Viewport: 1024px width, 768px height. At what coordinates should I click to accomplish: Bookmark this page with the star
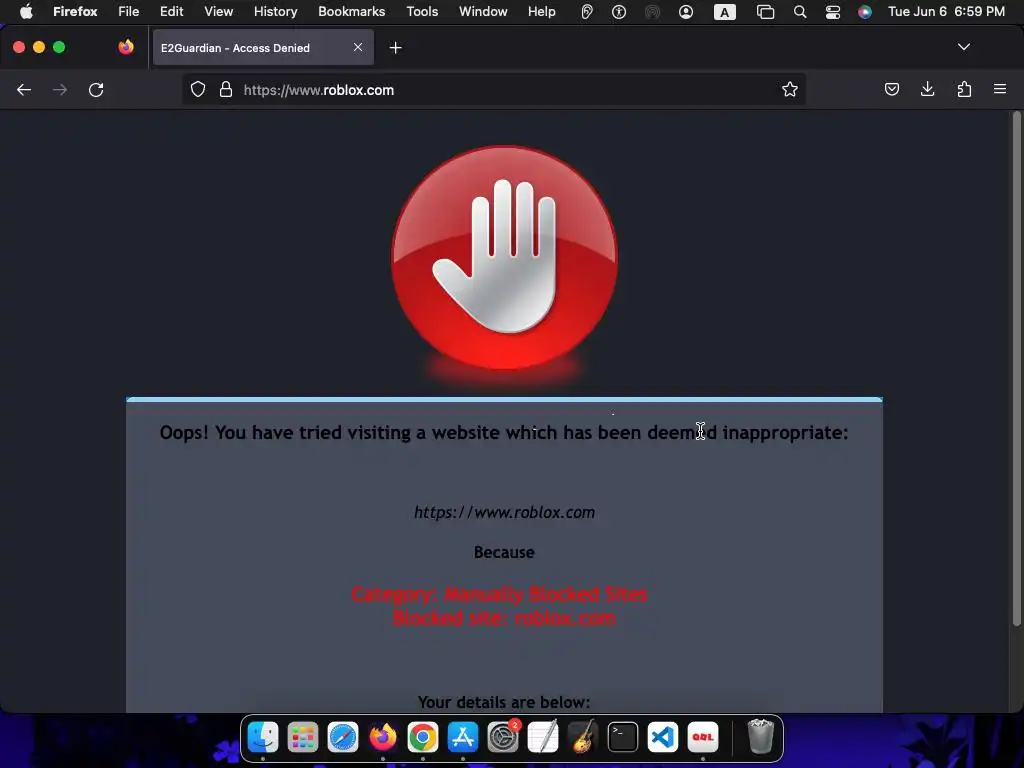(x=790, y=89)
